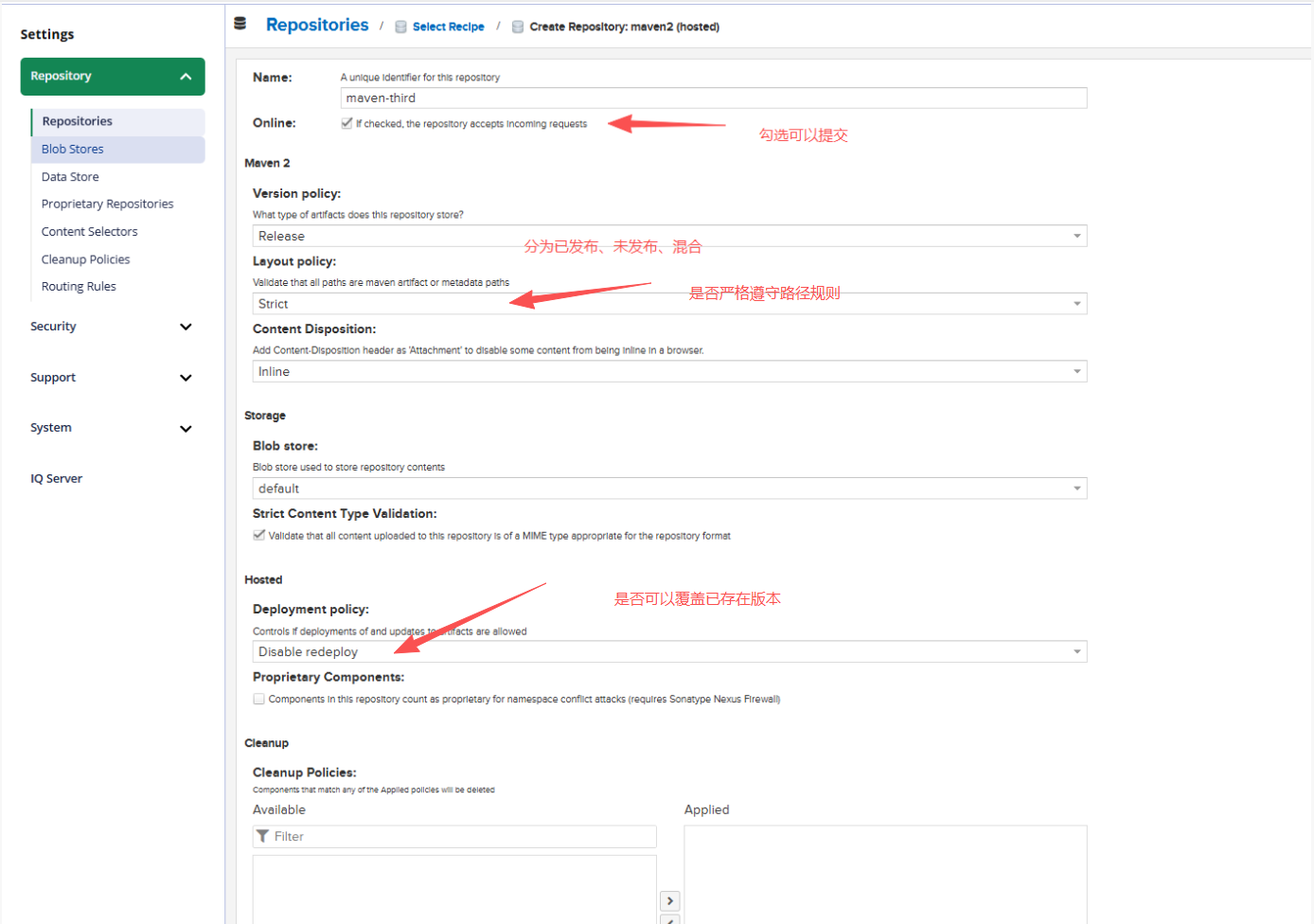Toggle the Online checkbox

click(346, 123)
